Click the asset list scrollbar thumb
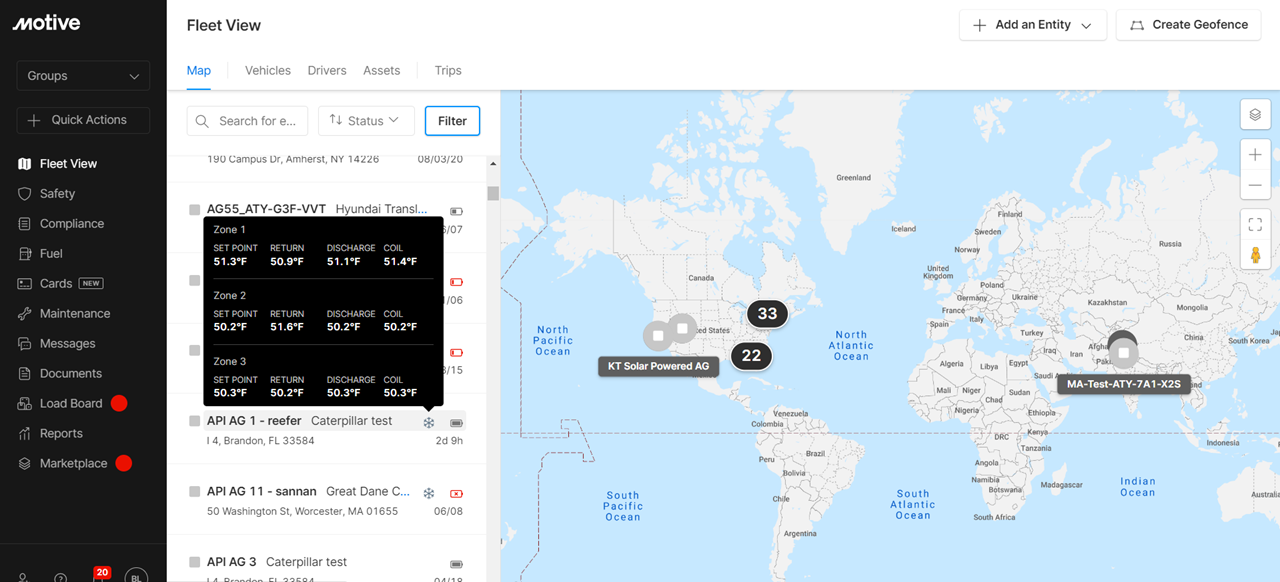Screen dimensions: 1280x582 (493, 193)
